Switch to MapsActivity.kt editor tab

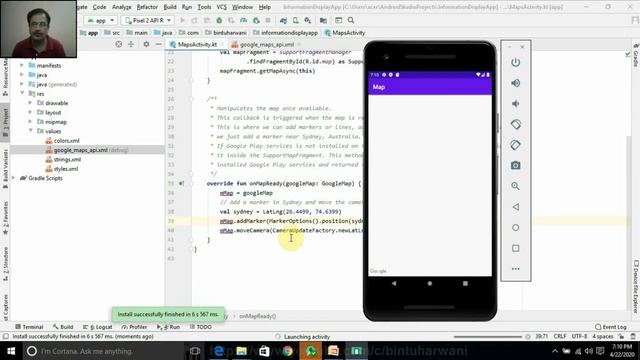click(x=197, y=44)
